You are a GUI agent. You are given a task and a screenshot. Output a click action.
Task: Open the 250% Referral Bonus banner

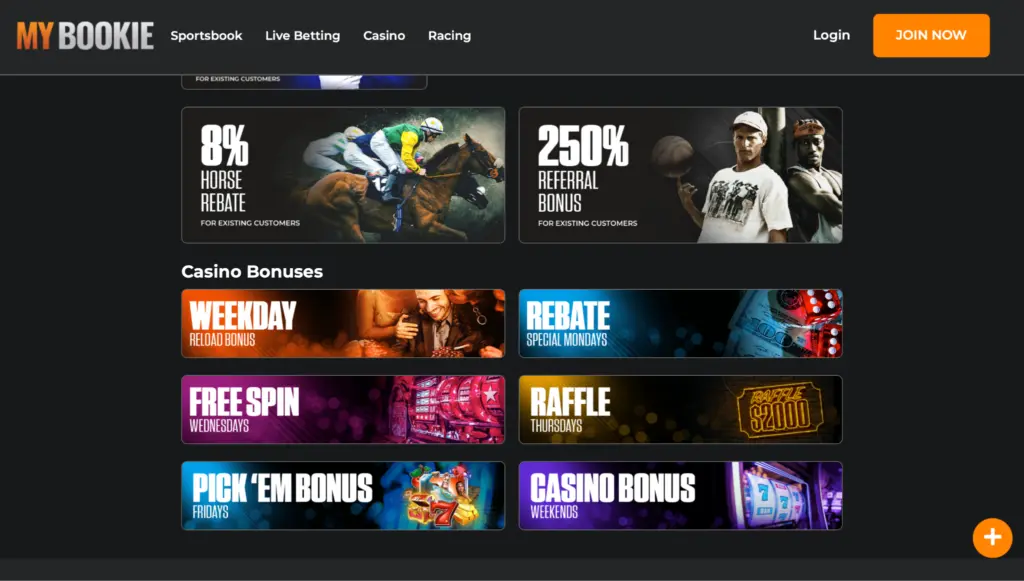680,175
